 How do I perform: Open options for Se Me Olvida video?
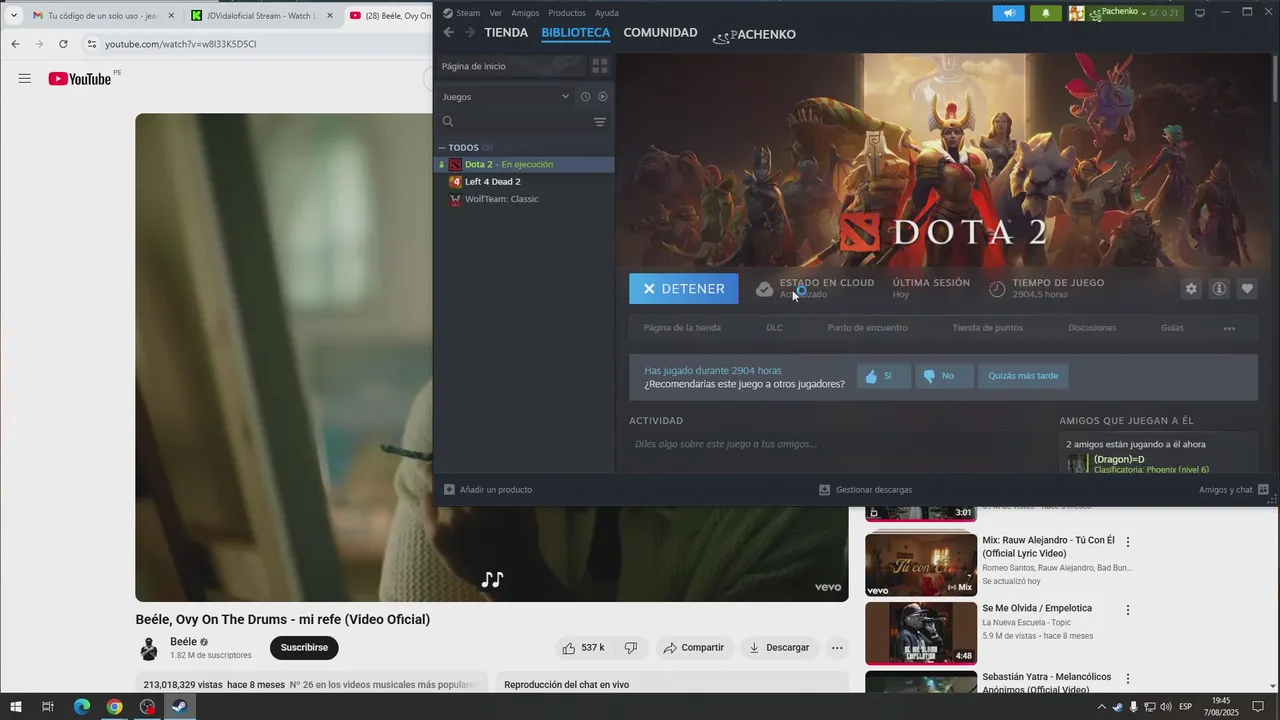tap(1128, 610)
